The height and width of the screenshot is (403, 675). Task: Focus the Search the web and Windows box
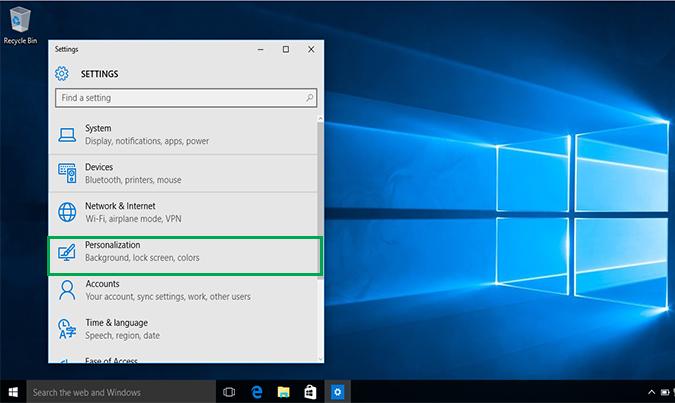coord(121,392)
